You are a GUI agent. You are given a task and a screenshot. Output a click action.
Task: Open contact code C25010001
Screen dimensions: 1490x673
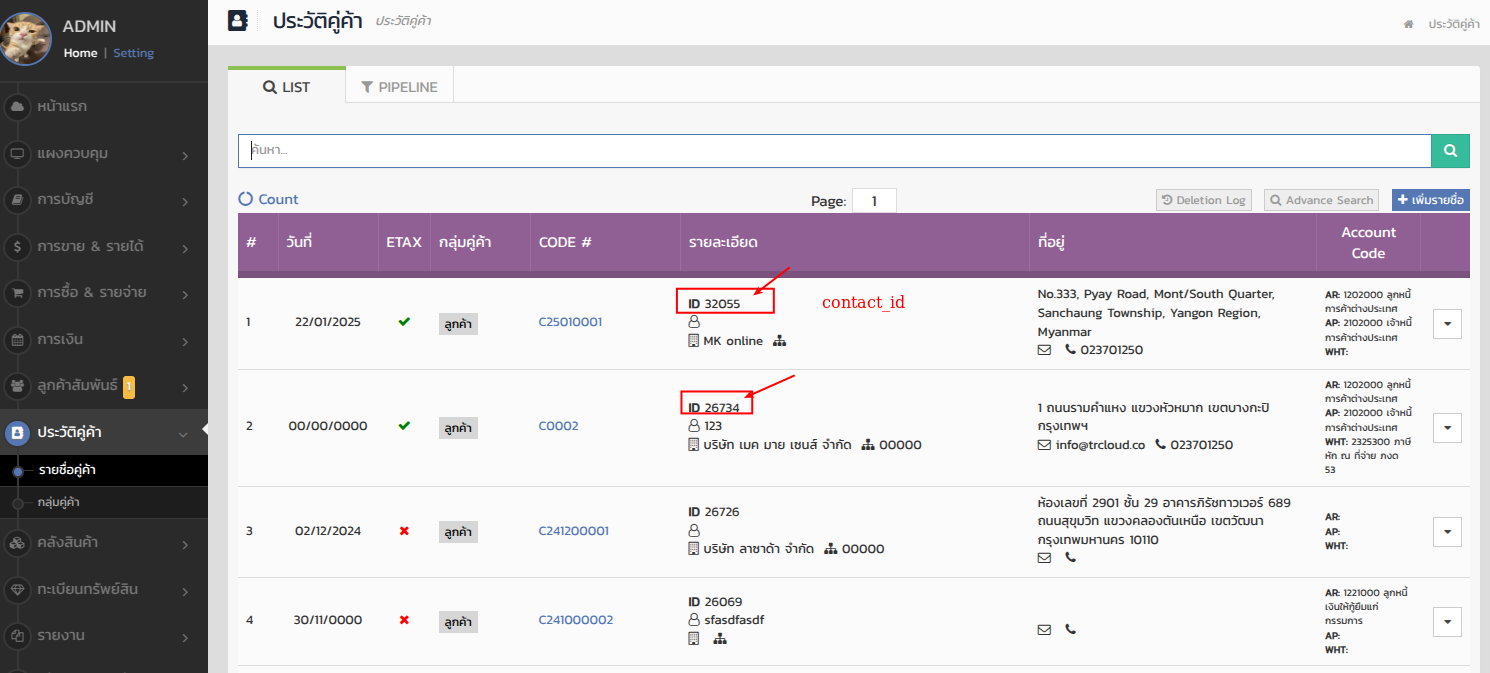point(570,322)
